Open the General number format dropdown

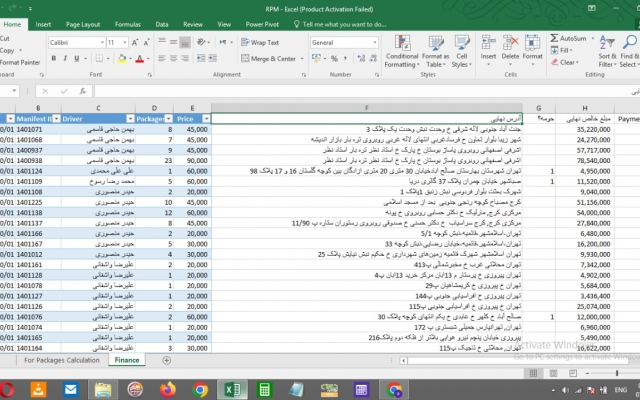374,42
